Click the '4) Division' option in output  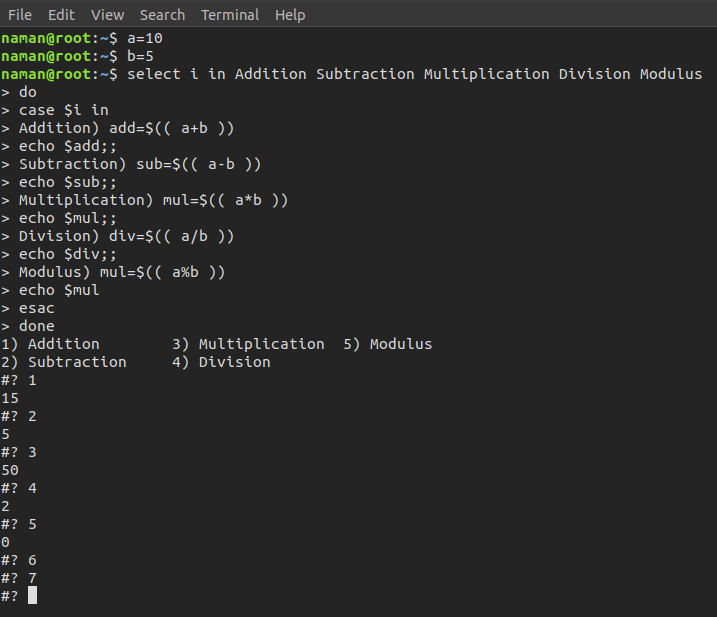pos(221,362)
